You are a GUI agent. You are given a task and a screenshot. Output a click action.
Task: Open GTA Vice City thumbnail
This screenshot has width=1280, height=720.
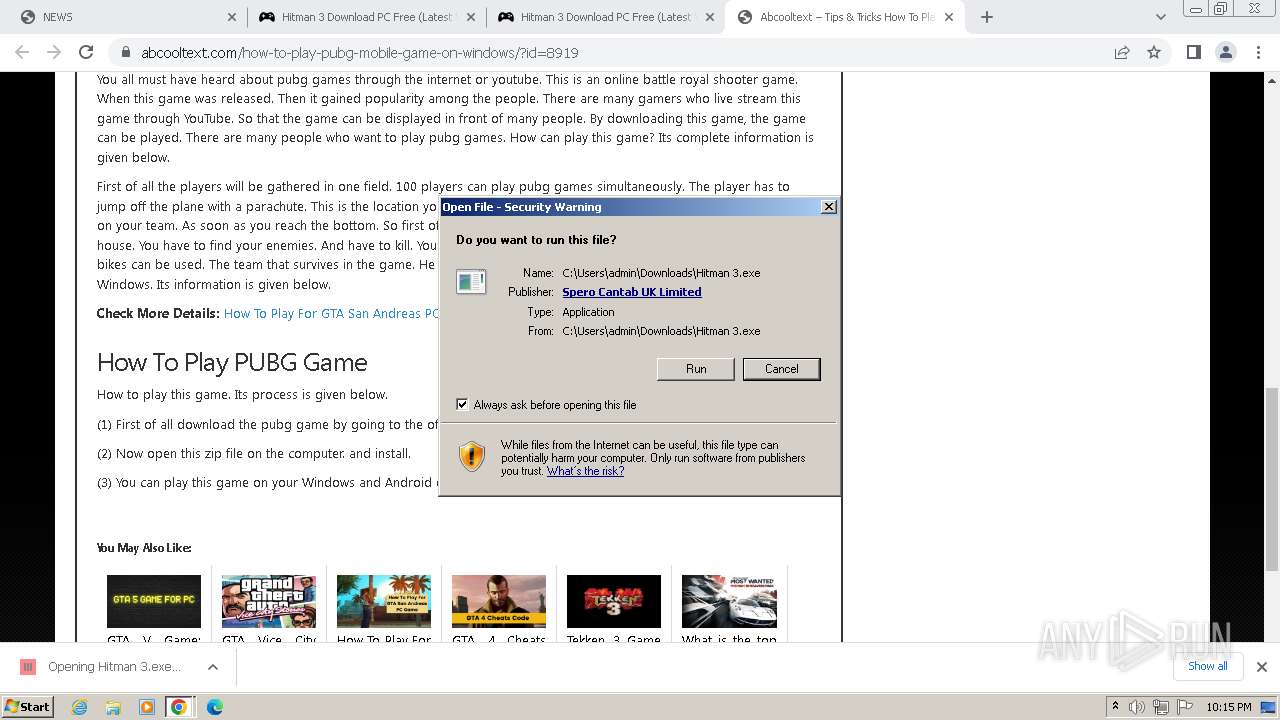tap(269, 601)
